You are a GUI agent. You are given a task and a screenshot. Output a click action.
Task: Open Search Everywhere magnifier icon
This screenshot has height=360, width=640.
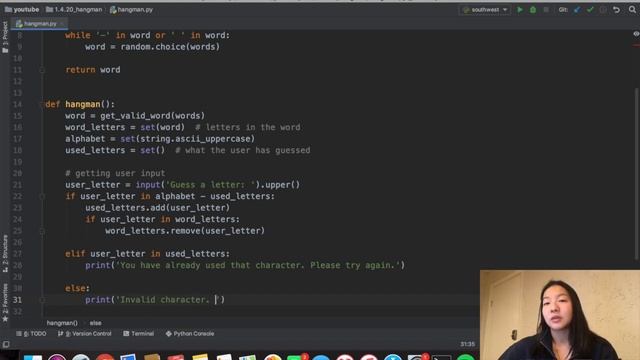(x=632, y=9)
